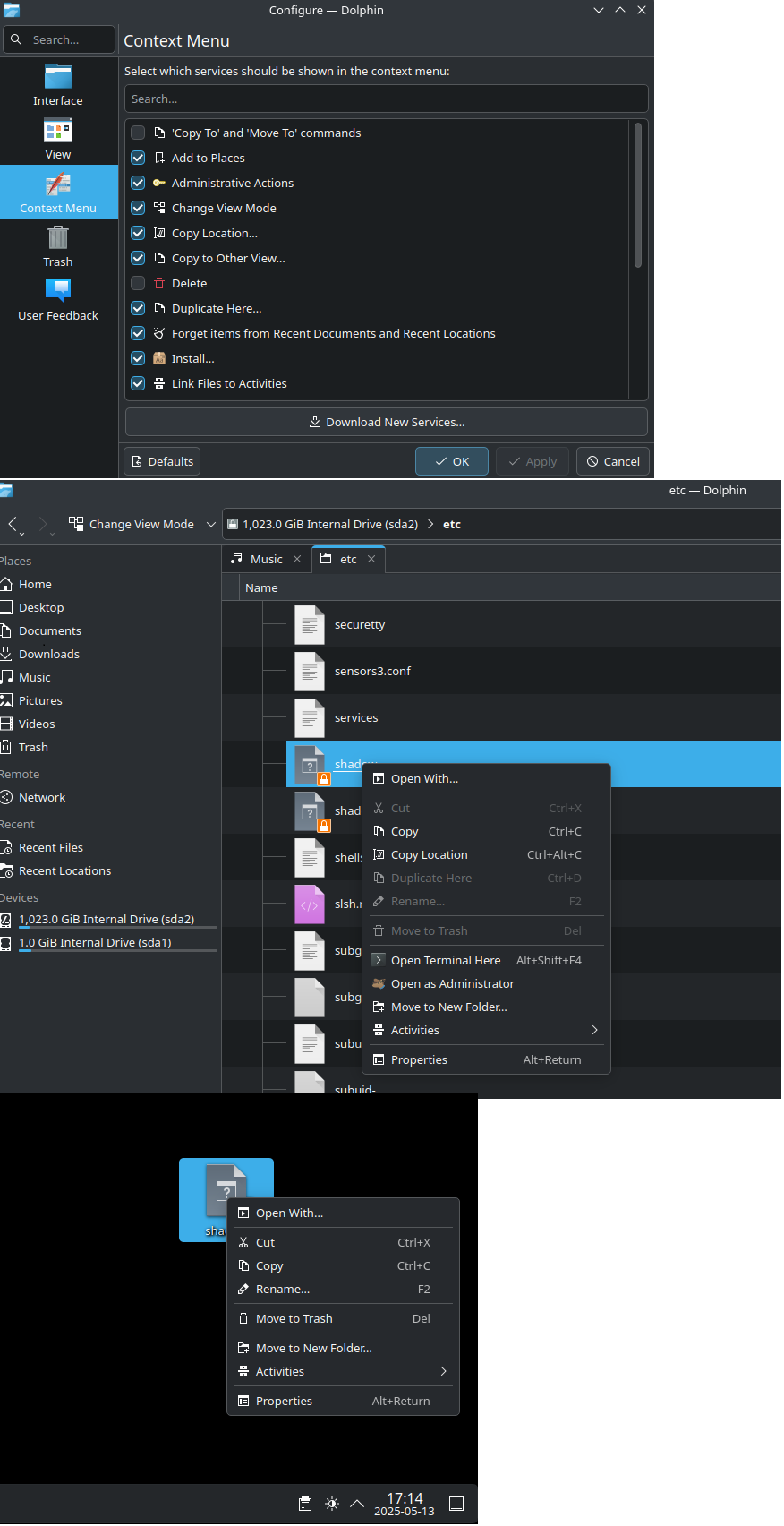Open Pictures in Places panel
This screenshot has height=1526, width=784.
[40, 700]
